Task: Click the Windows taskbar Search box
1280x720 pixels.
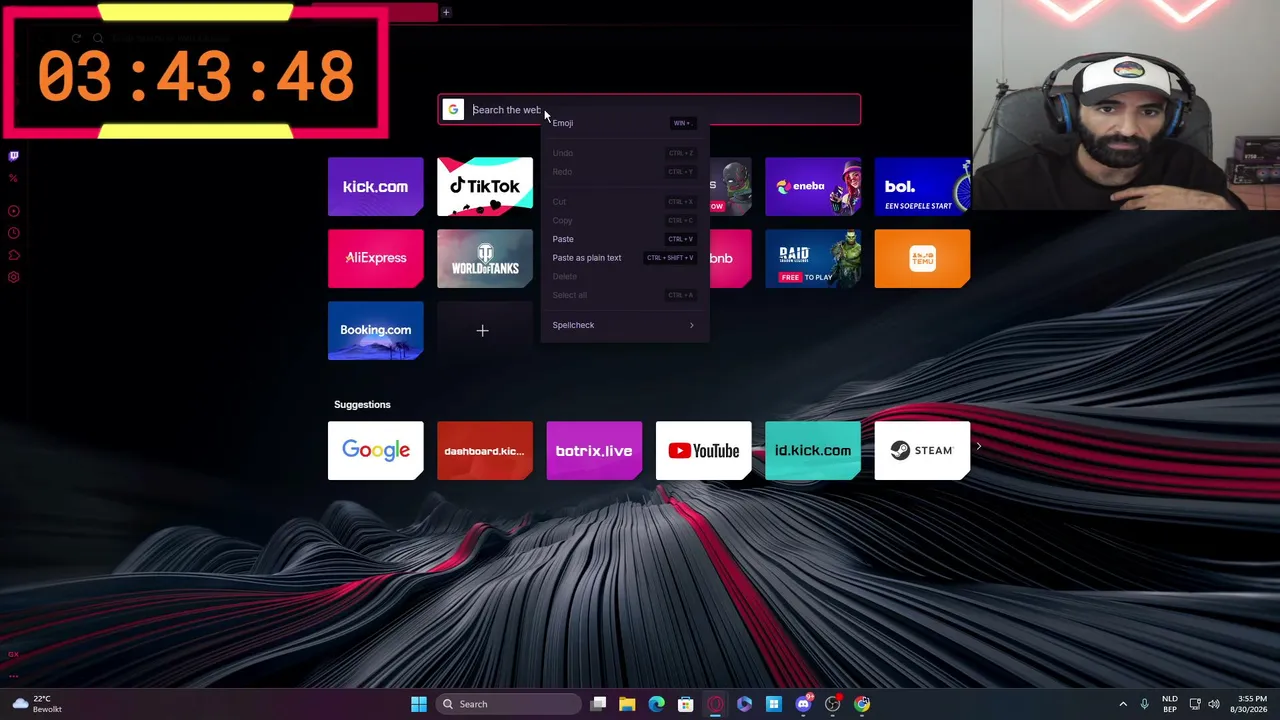Action: pyautogui.click(x=509, y=704)
